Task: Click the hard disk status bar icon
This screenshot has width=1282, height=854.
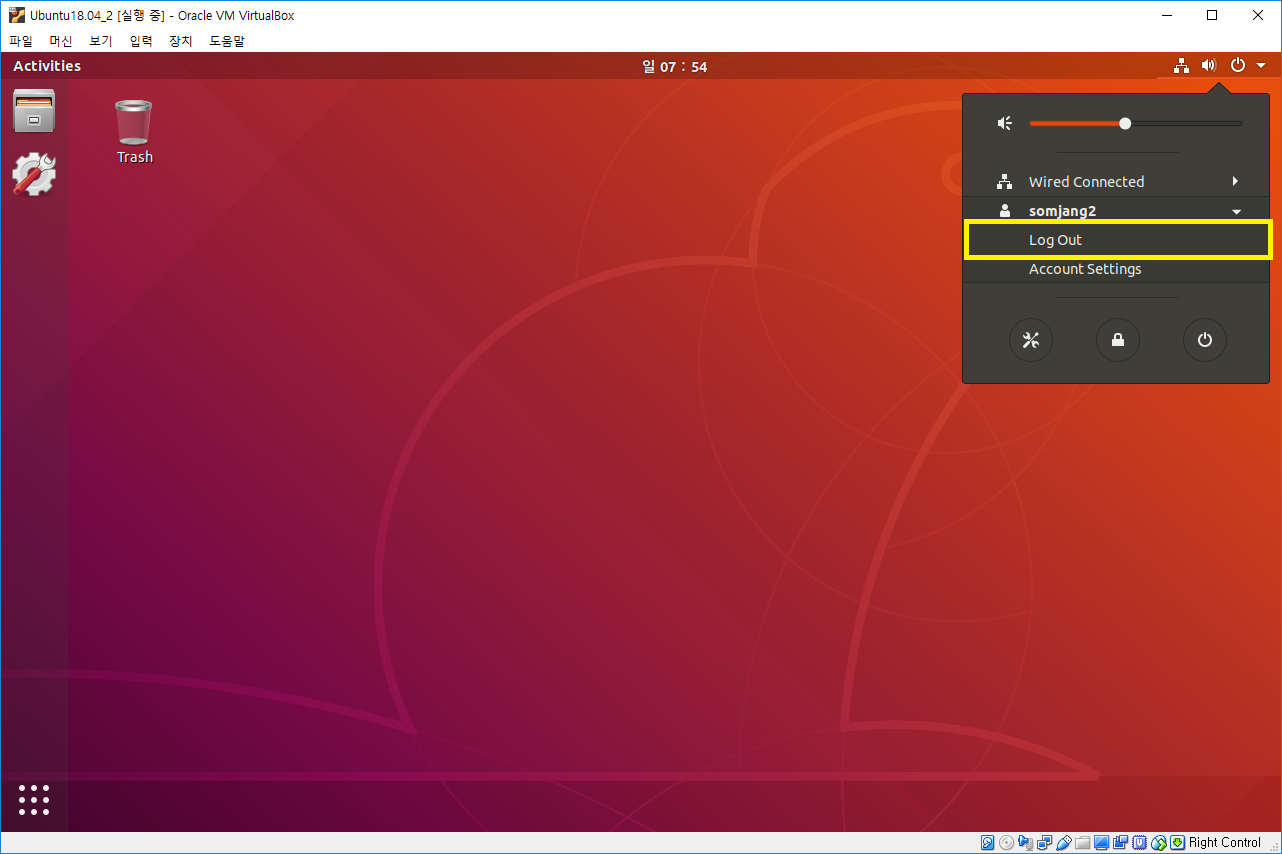Action: 988,842
